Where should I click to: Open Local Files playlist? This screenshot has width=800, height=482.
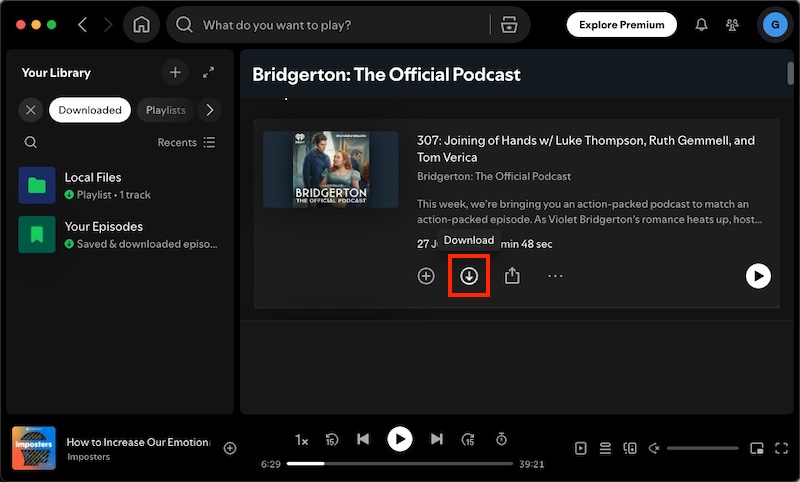[x=120, y=185]
